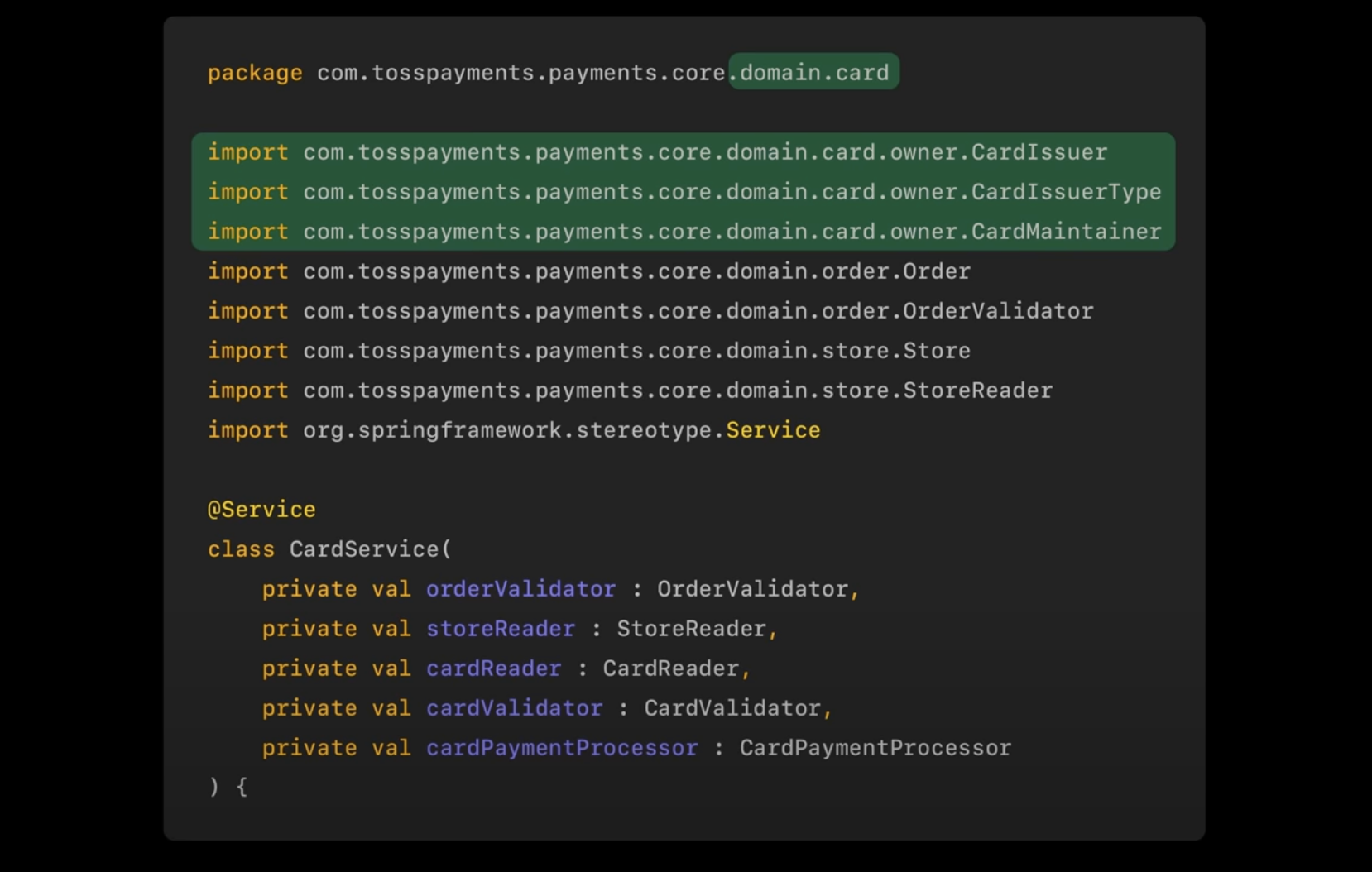
Task: Click CardMaintainer in the import statement
Action: (1066, 232)
